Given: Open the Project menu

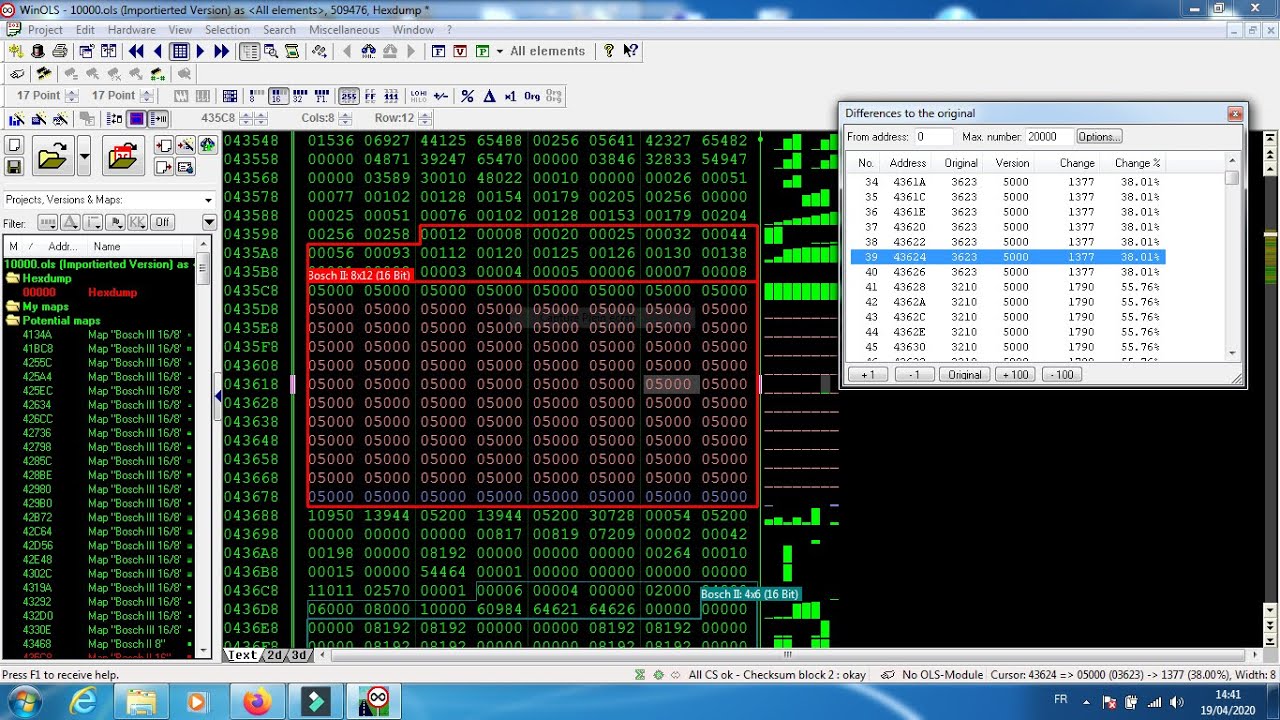Looking at the screenshot, I should (x=45, y=30).
